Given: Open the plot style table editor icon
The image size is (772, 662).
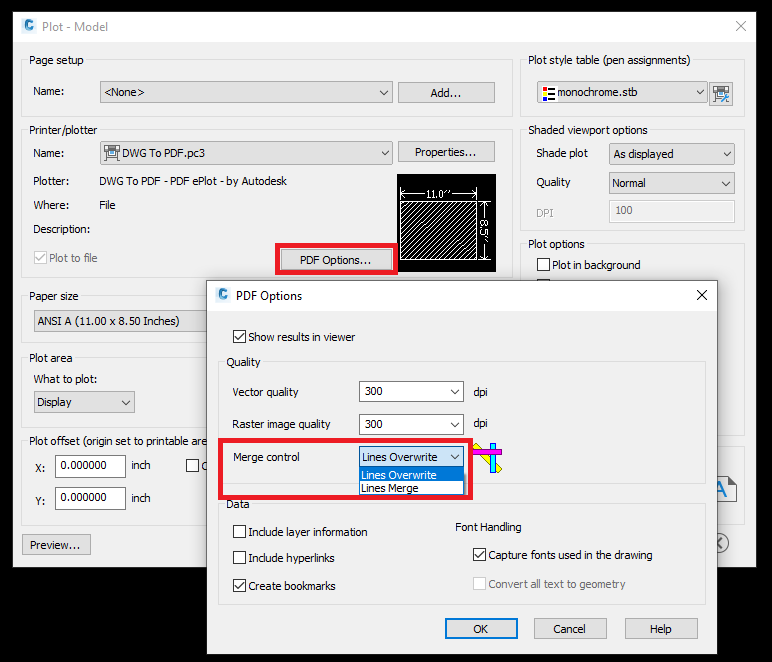Looking at the screenshot, I should pyautogui.click(x=721, y=94).
